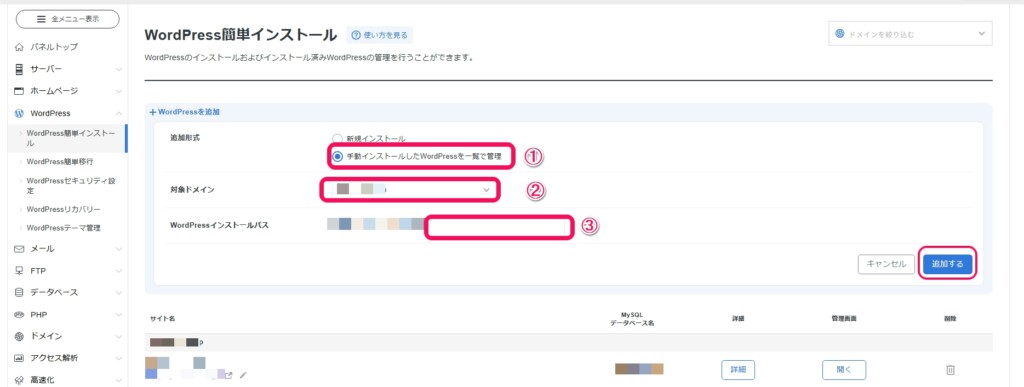This screenshot has height=387, width=1024.
Task: Expand the ドメイン menu chevron
Action: pos(118,336)
